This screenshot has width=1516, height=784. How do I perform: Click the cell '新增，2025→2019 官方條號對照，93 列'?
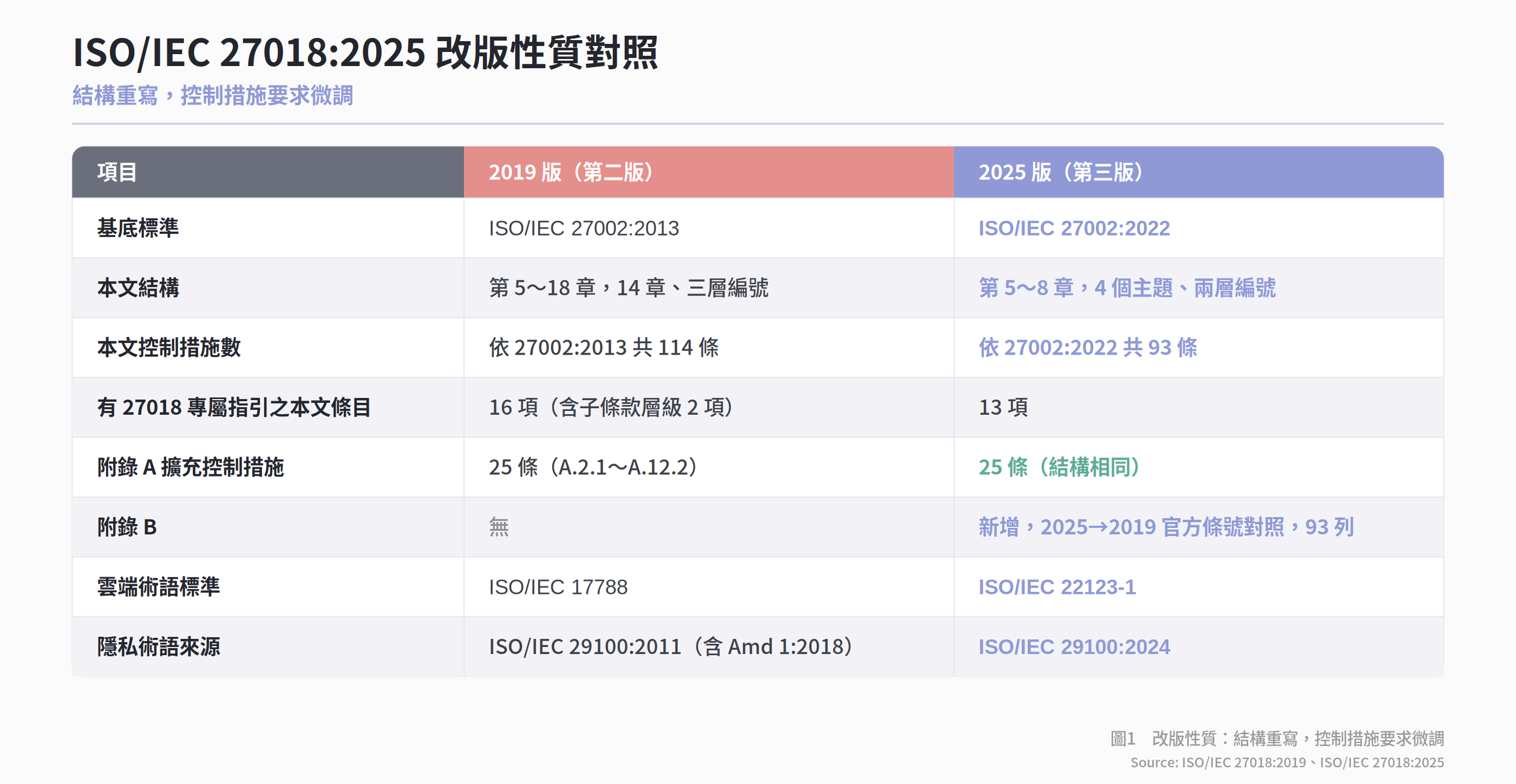coord(1166,527)
